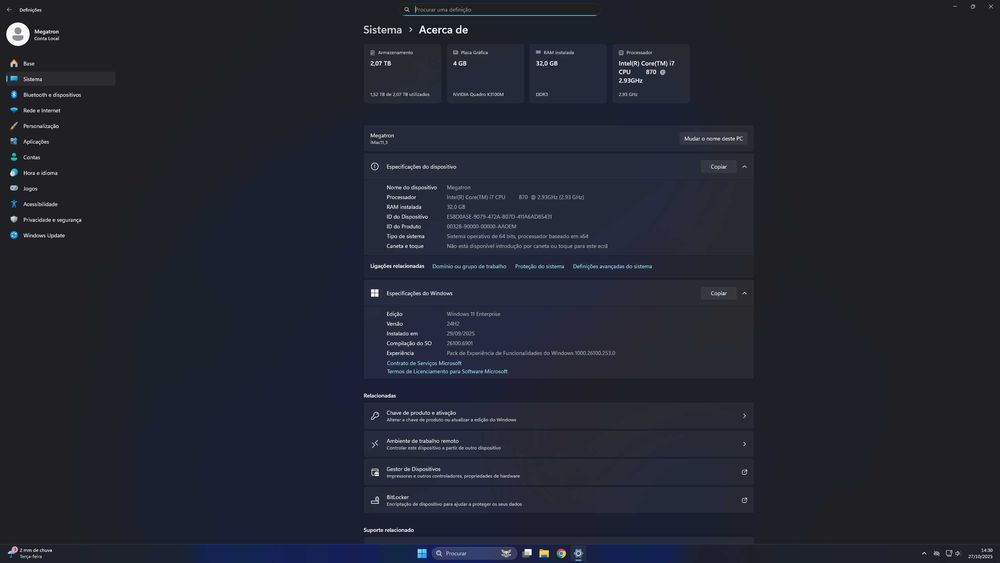This screenshot has width=1000, height=563.
Task: Open Acessibilidade settings
Action: pos(60,204)
